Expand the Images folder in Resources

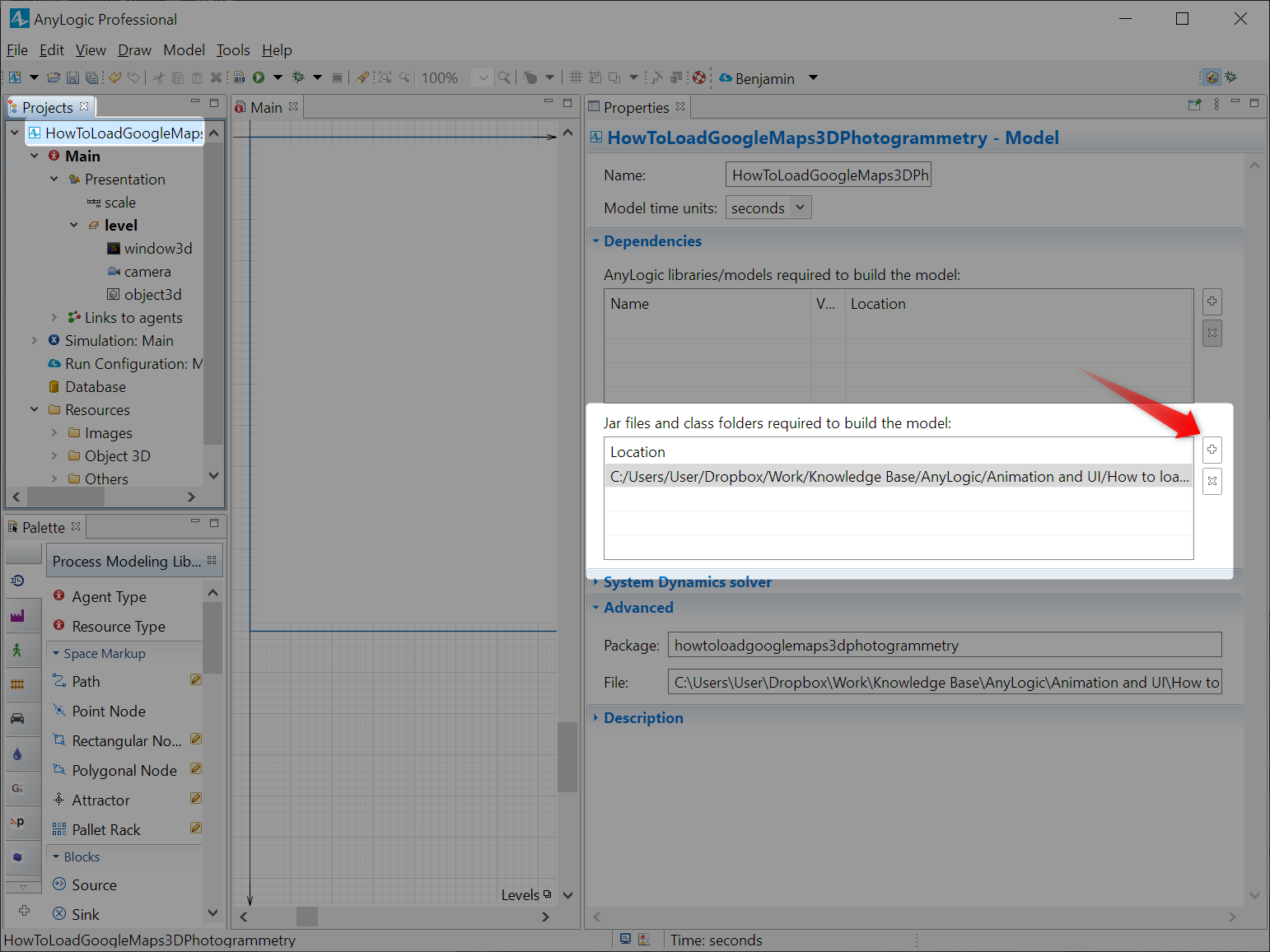click(54, 432)
